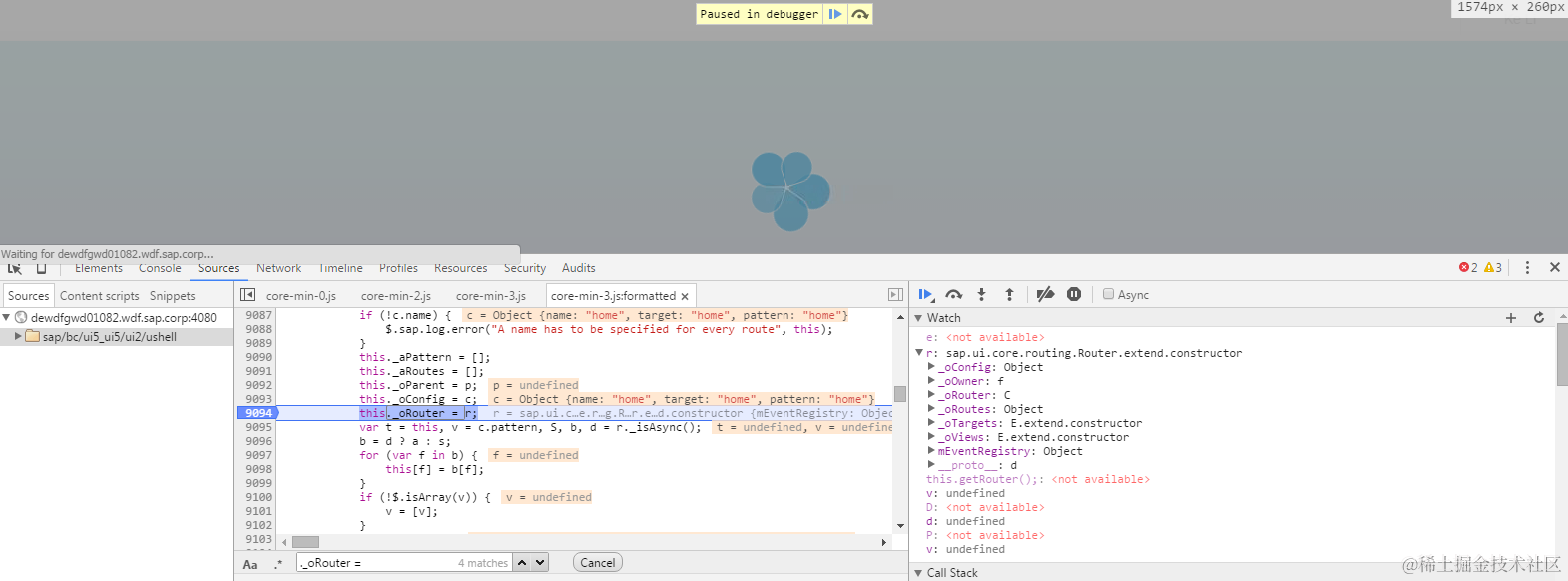Click the Watch panel vertical scrollbar thumb

[1562, 354]
